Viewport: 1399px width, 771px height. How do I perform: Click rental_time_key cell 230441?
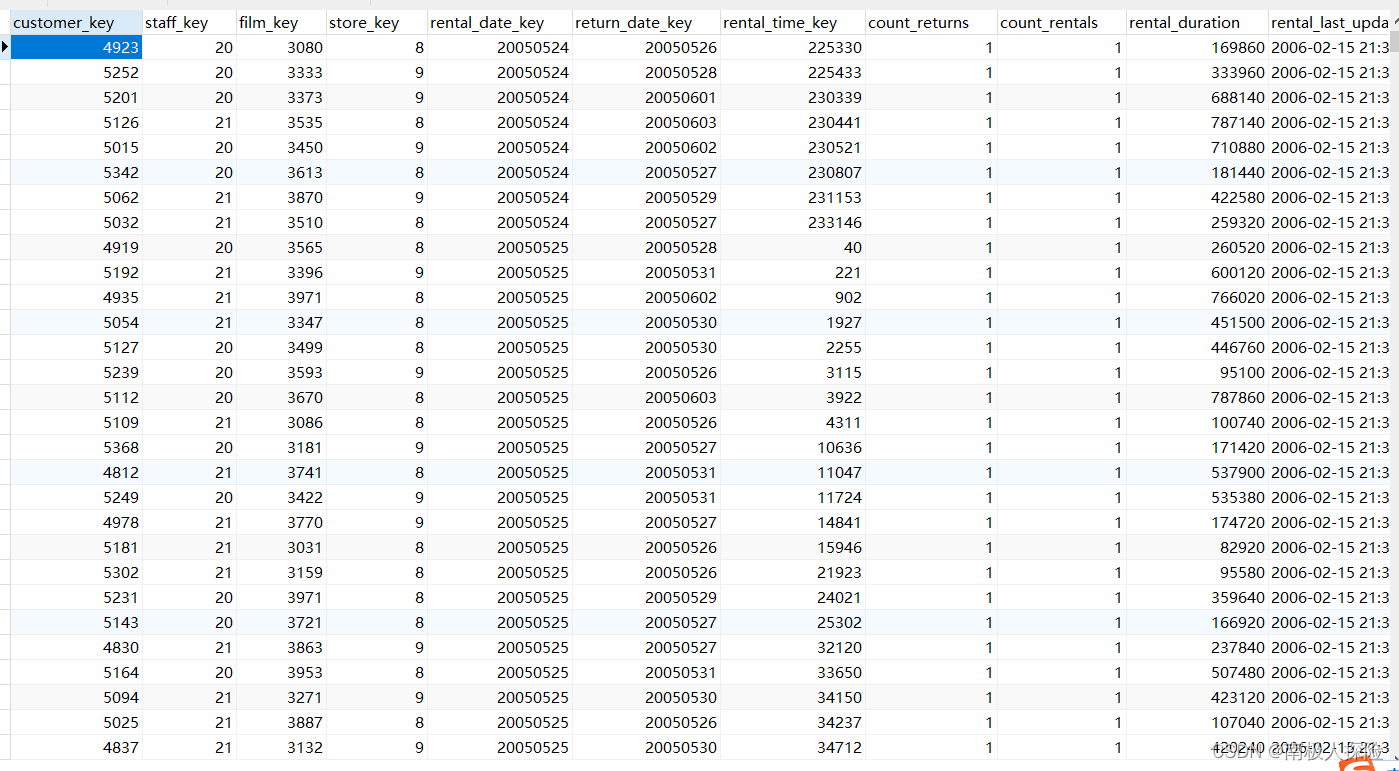coord(793,122)
